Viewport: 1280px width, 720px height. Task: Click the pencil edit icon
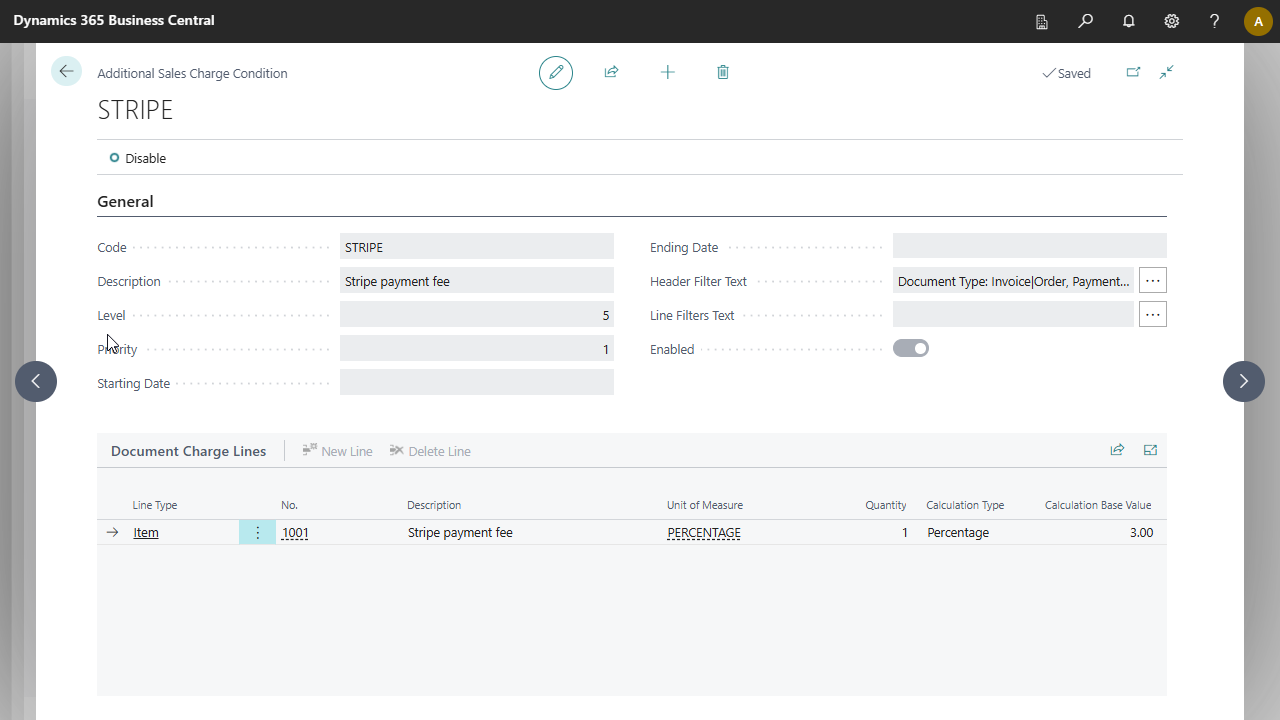[x=556, y=72]
